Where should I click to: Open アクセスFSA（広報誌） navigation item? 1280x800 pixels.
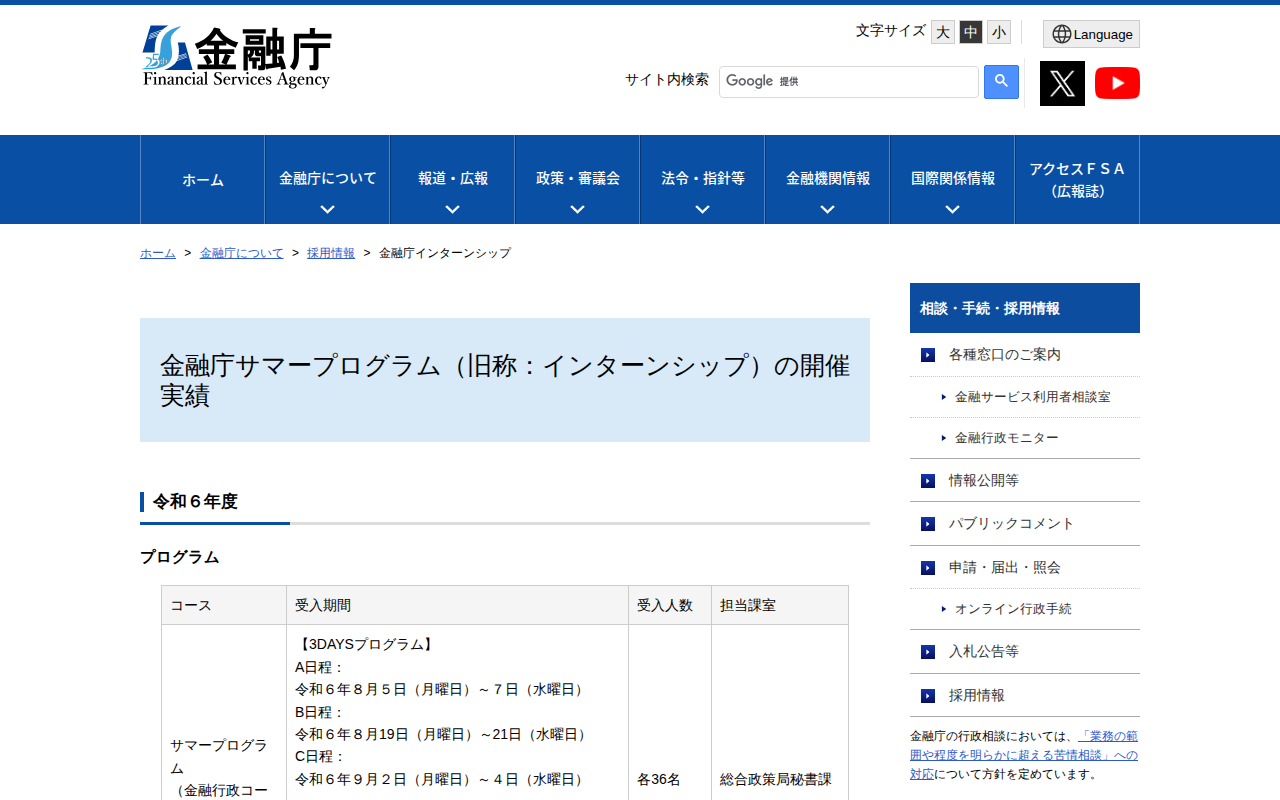tap(1077, 180)
